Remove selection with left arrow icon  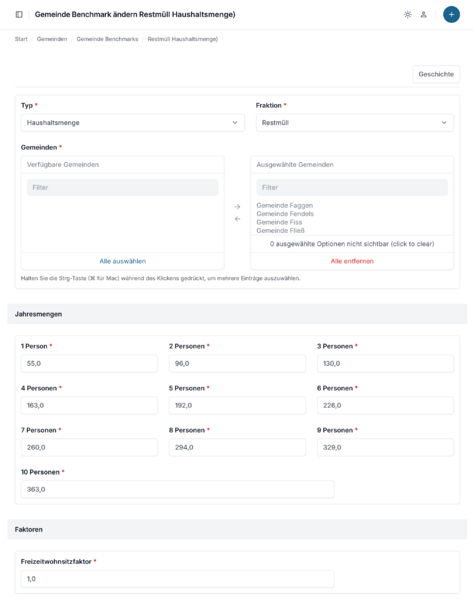pos(237,219)
